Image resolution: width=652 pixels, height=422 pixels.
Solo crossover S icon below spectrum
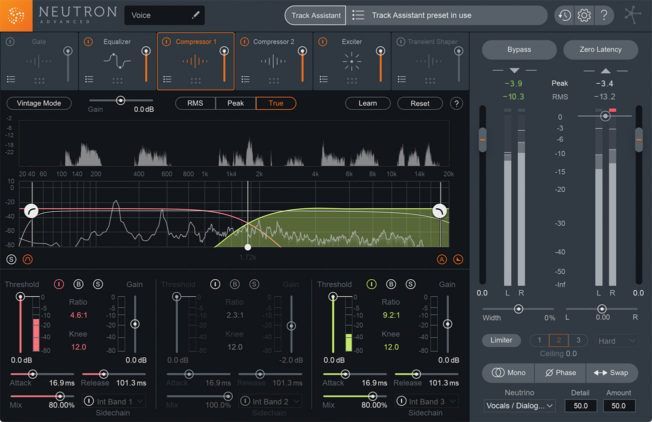coord(11,259)
